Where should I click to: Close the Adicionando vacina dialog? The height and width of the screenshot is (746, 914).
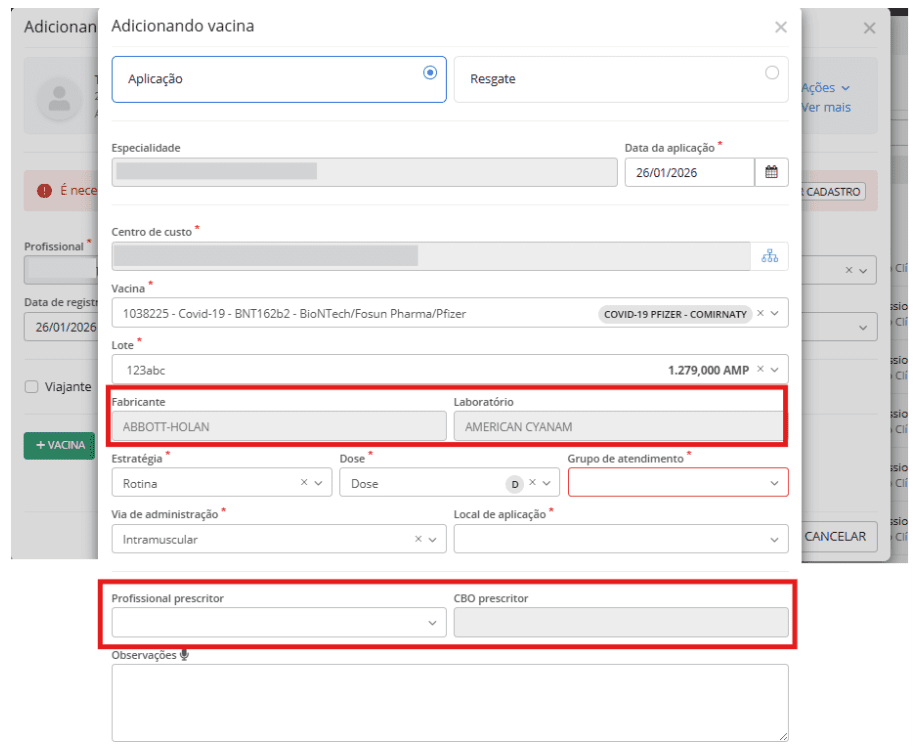[781, 27]
